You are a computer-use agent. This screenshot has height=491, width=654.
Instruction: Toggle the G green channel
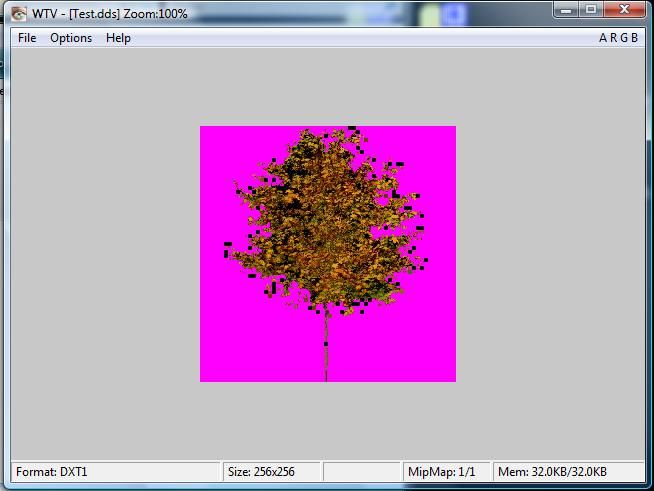[623, 38]
